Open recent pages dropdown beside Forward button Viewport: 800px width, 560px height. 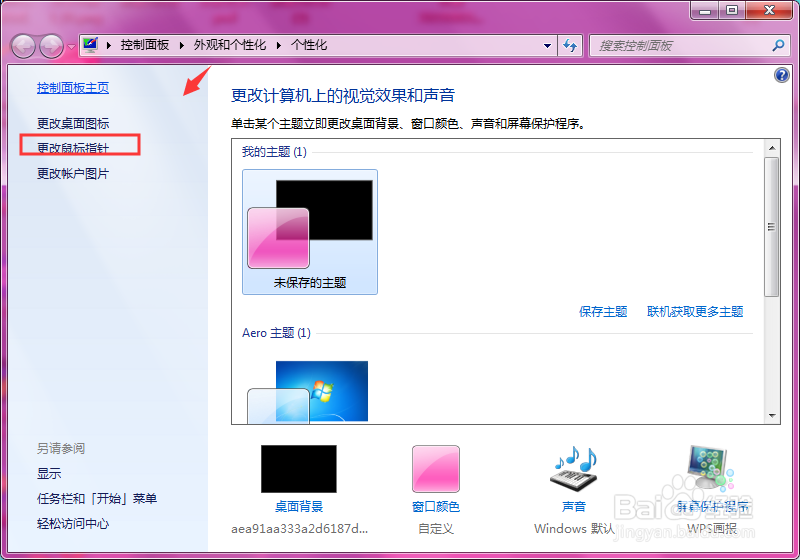click(71, 47)
